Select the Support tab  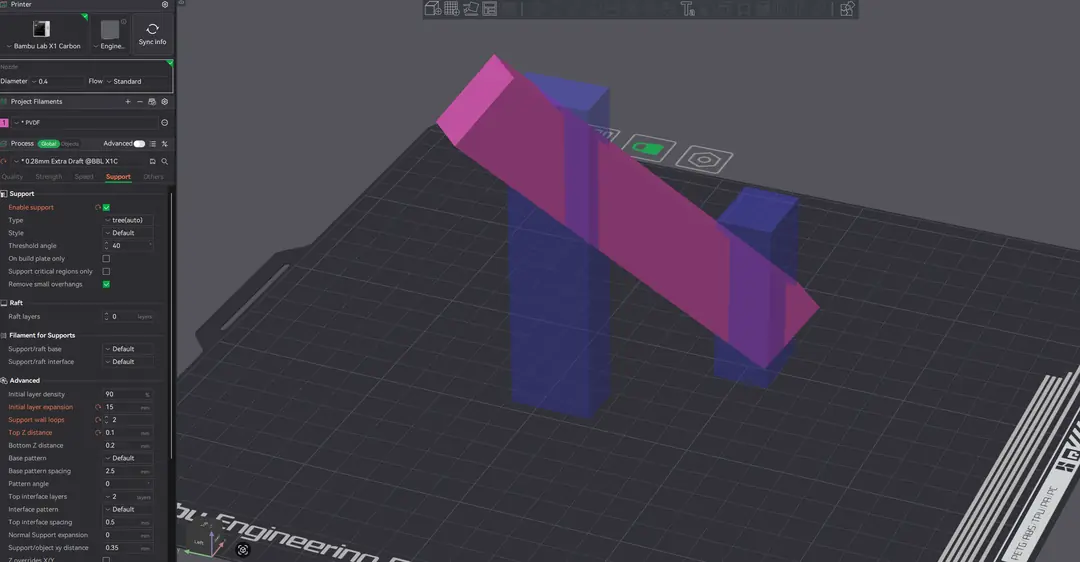point(118,177)
